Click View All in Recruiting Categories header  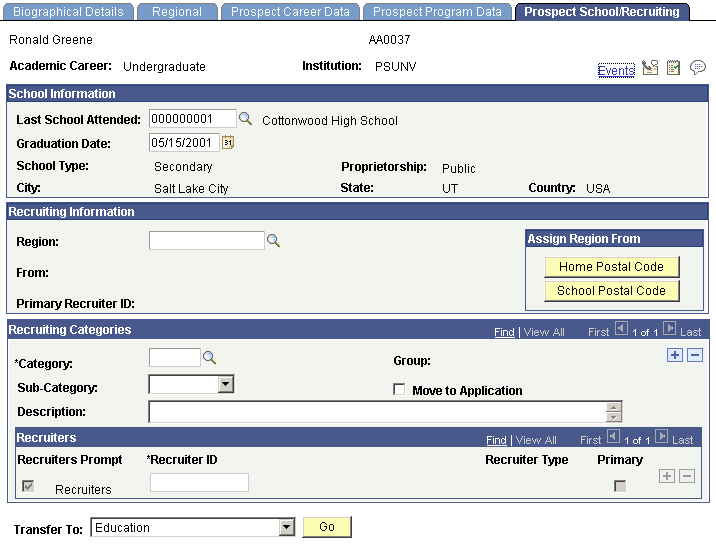[544, 332]
